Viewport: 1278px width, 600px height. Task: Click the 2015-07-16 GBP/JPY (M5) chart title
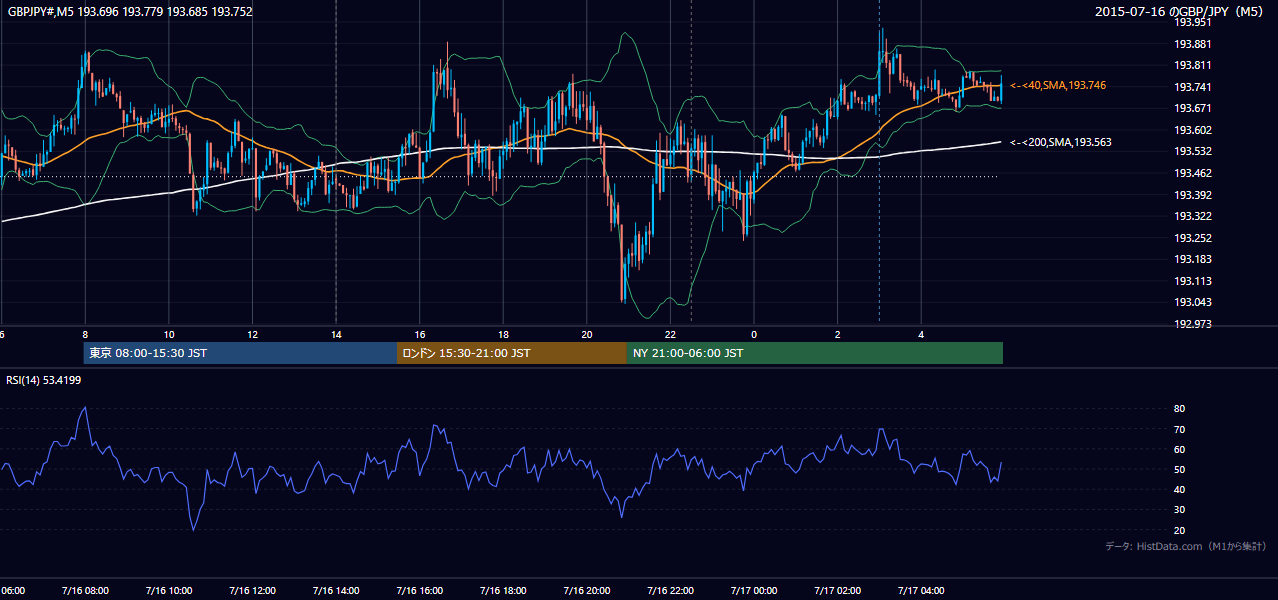(x=1180, y=12)
